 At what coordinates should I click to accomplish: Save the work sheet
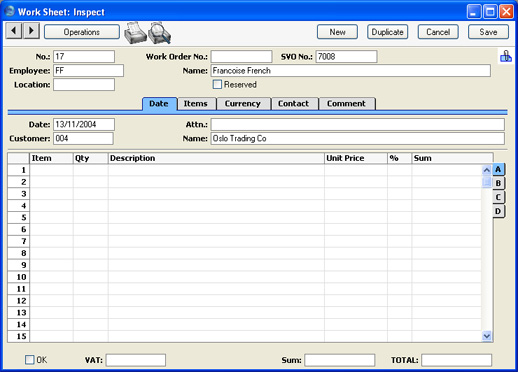click(488, 32)
